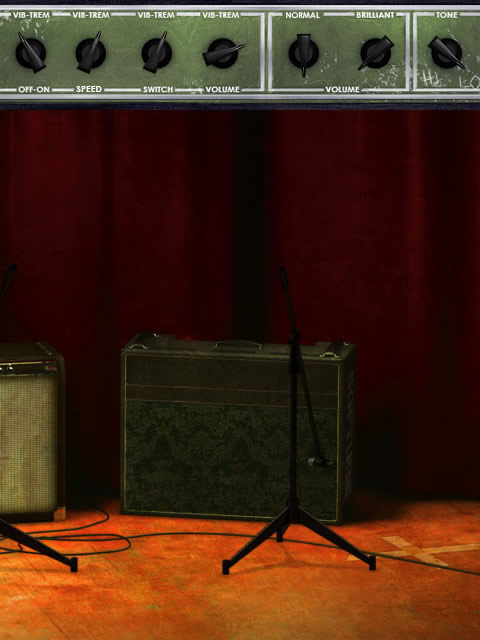480x640 pixels.
Task: Select the BRILLIANT channel volume knob
Action: (x=376, y=53)
